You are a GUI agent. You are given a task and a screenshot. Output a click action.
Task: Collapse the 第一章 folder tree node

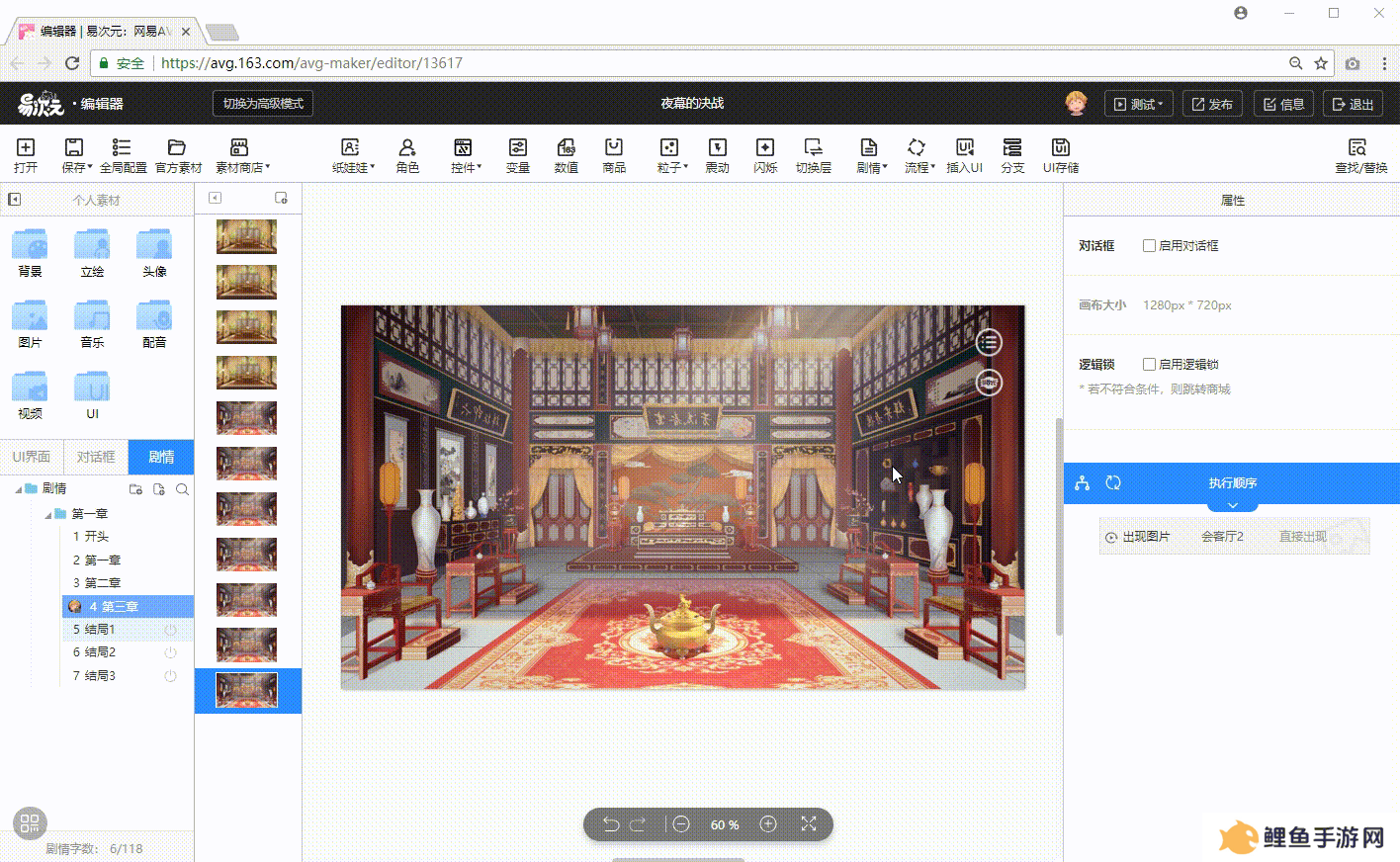pyautogui.click(x=47, y=514)
